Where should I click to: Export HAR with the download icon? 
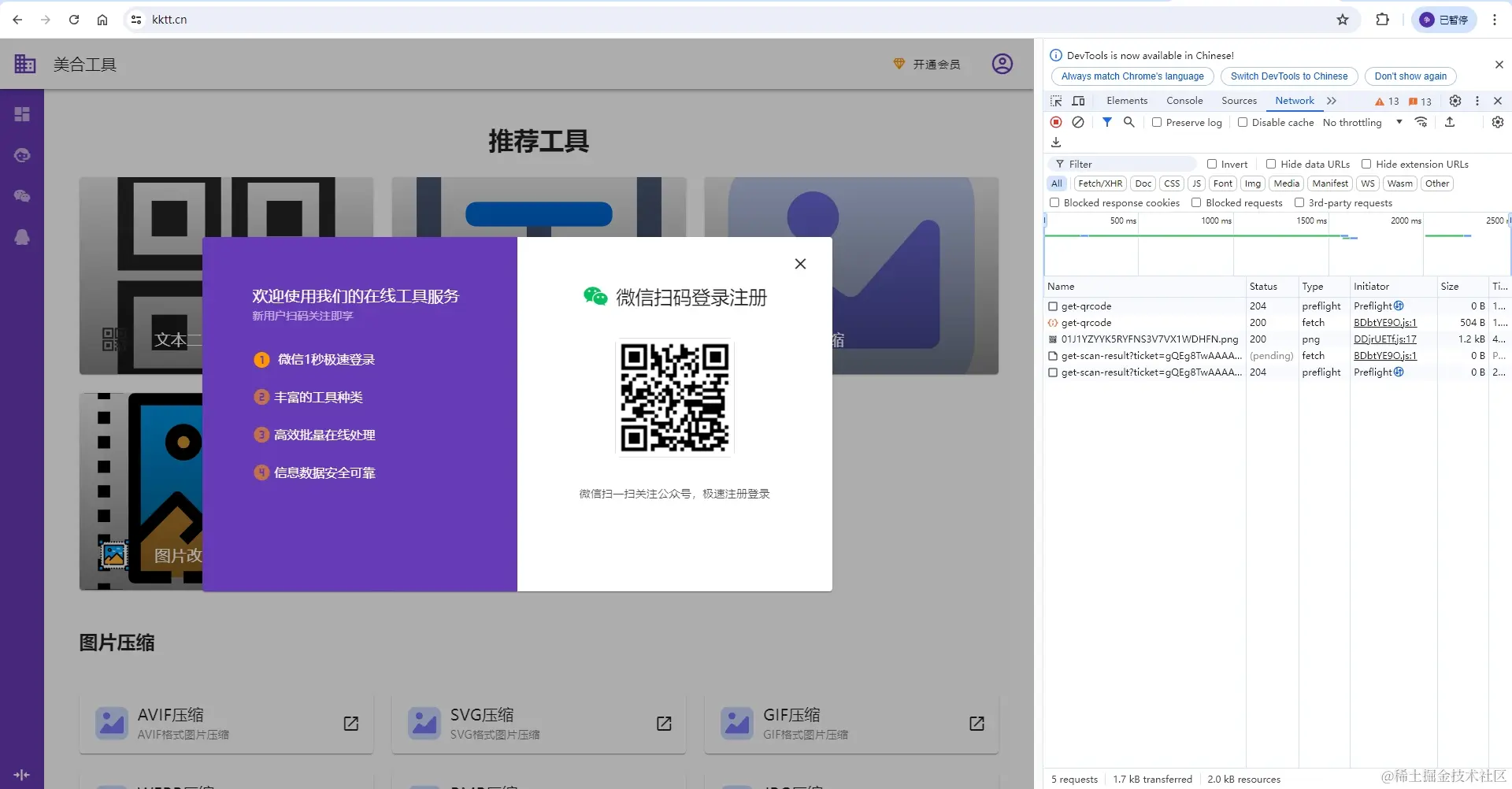pyautogui.click(x=1056, y=143)
